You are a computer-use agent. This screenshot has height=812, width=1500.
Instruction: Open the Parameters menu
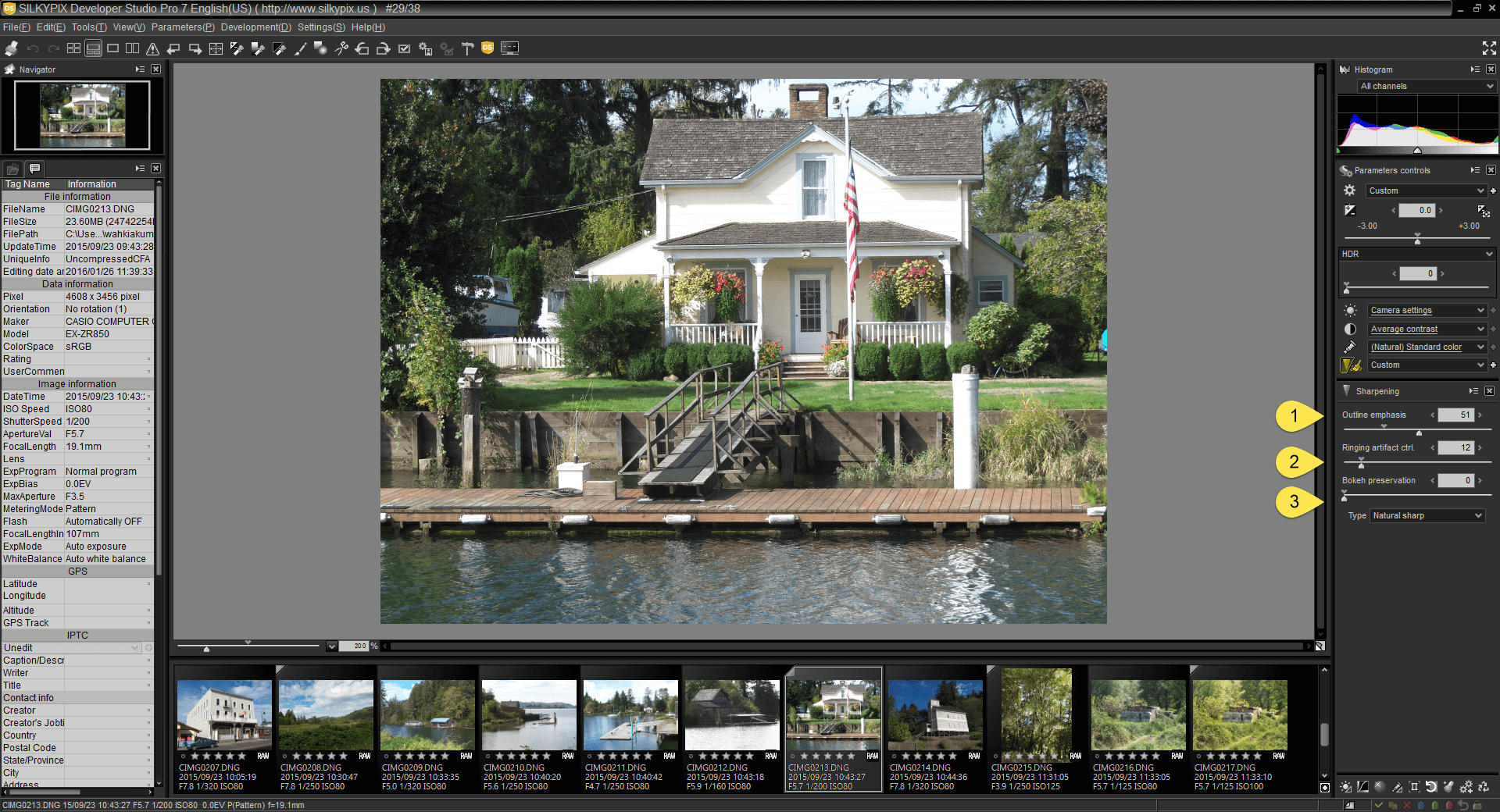click(183, 27)
